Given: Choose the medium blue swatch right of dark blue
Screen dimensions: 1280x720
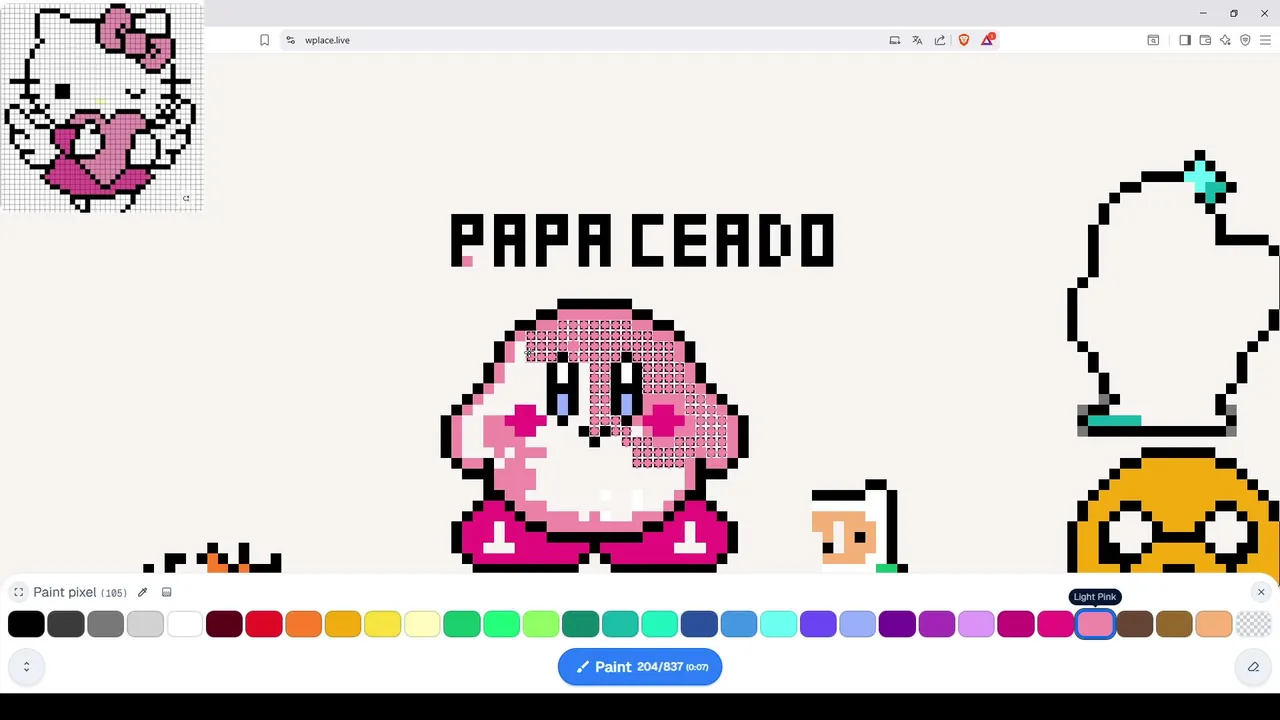Looking at the screenshot, I should coord(739,624).
